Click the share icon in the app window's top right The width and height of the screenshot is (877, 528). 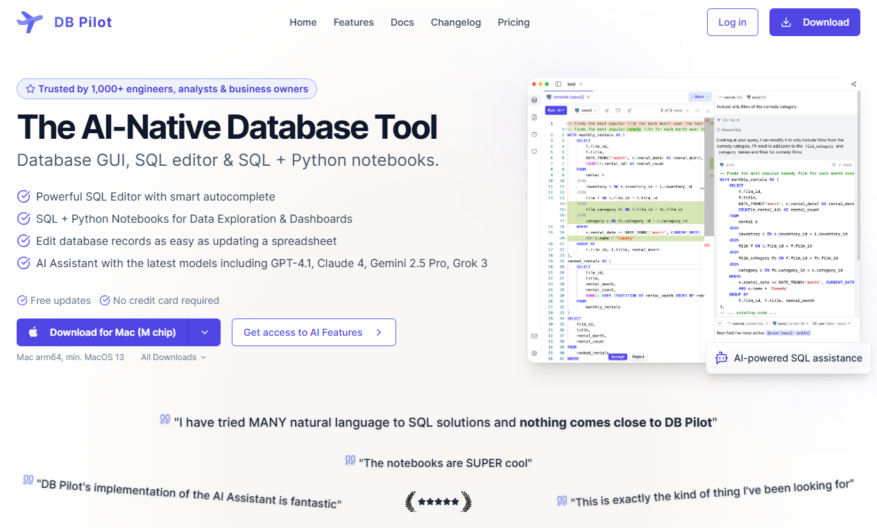[x=854, y=84]
